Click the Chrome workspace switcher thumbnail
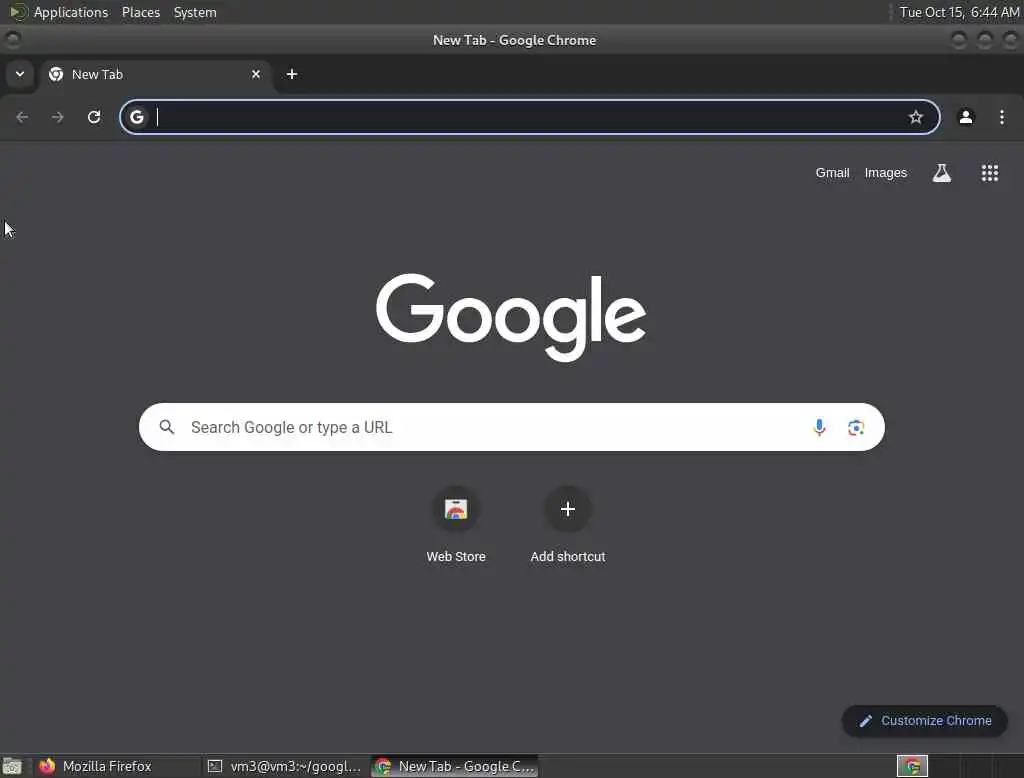The width and height of the screenshot is (1024, 778). click(912, 766)
